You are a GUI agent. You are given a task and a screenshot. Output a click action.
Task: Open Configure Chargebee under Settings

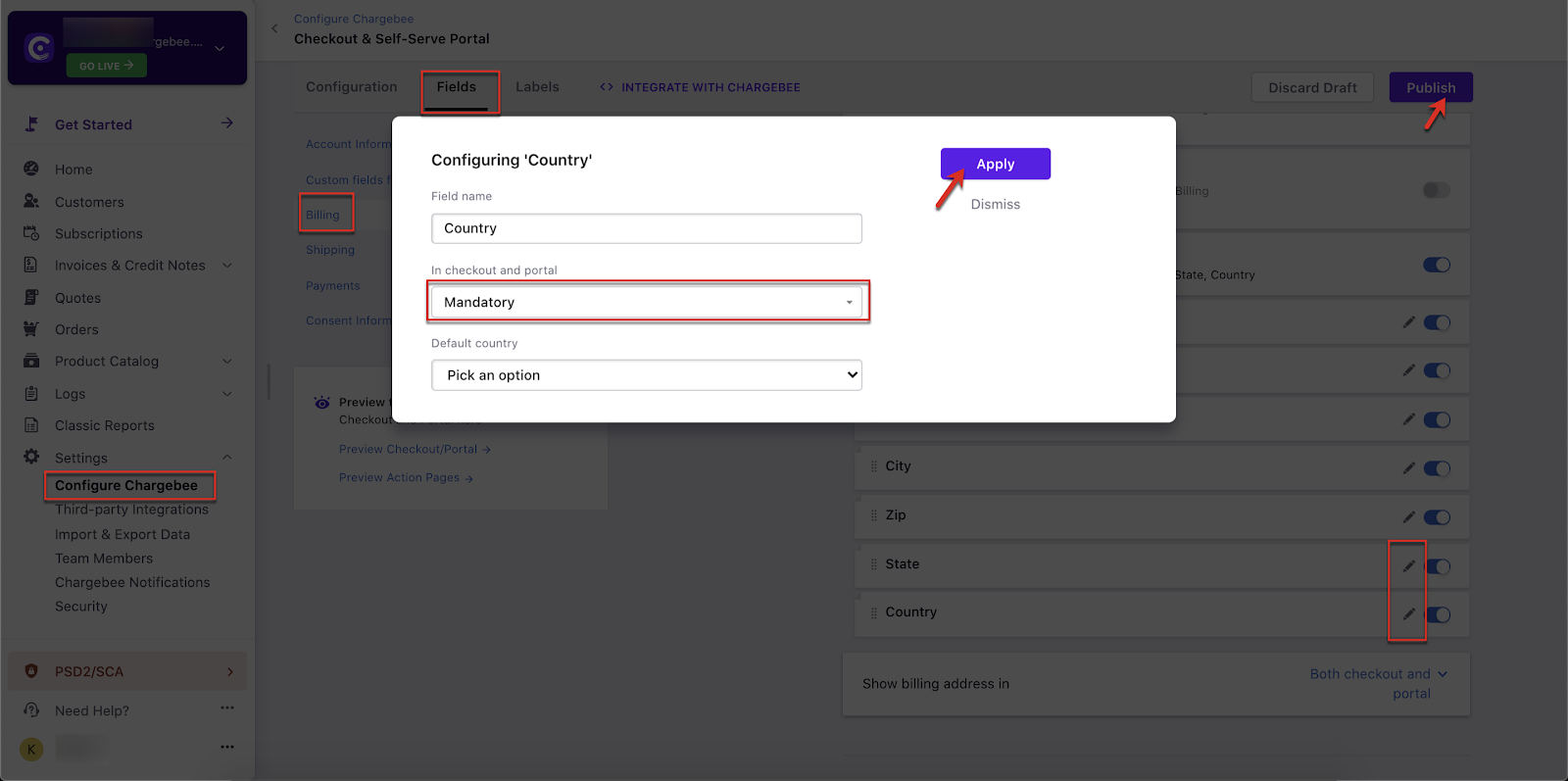pyautogui.click(x=126, y=485)
